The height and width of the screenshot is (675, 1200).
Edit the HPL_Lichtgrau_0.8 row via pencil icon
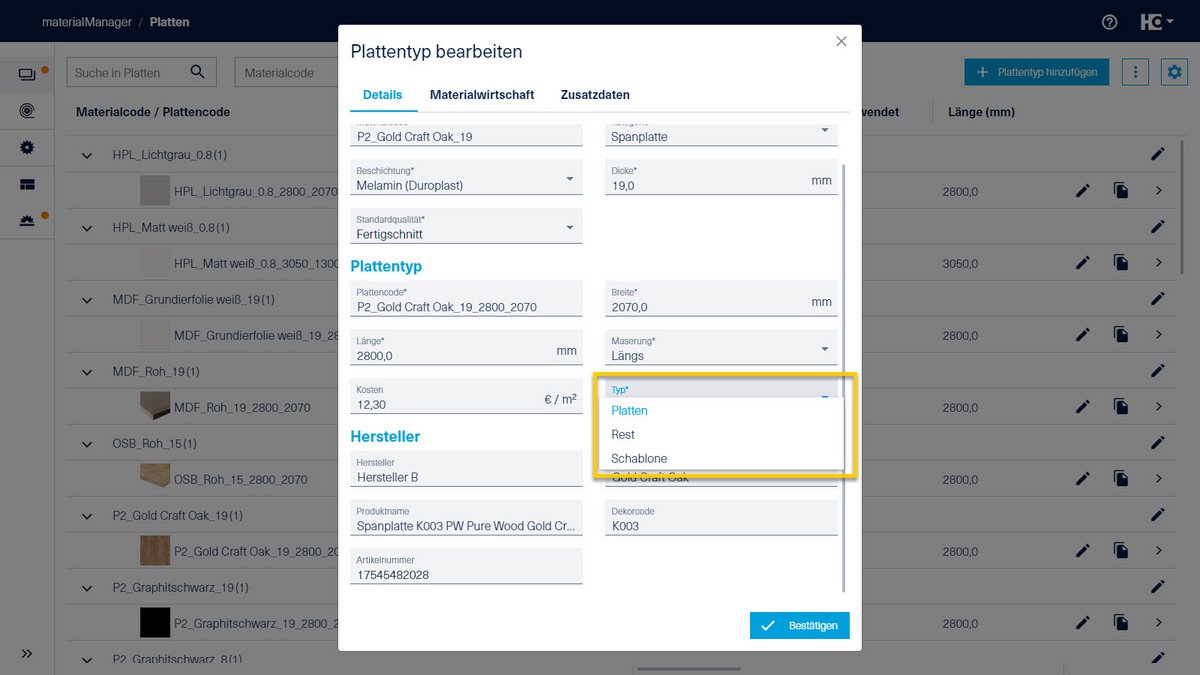pos(1158,155)
